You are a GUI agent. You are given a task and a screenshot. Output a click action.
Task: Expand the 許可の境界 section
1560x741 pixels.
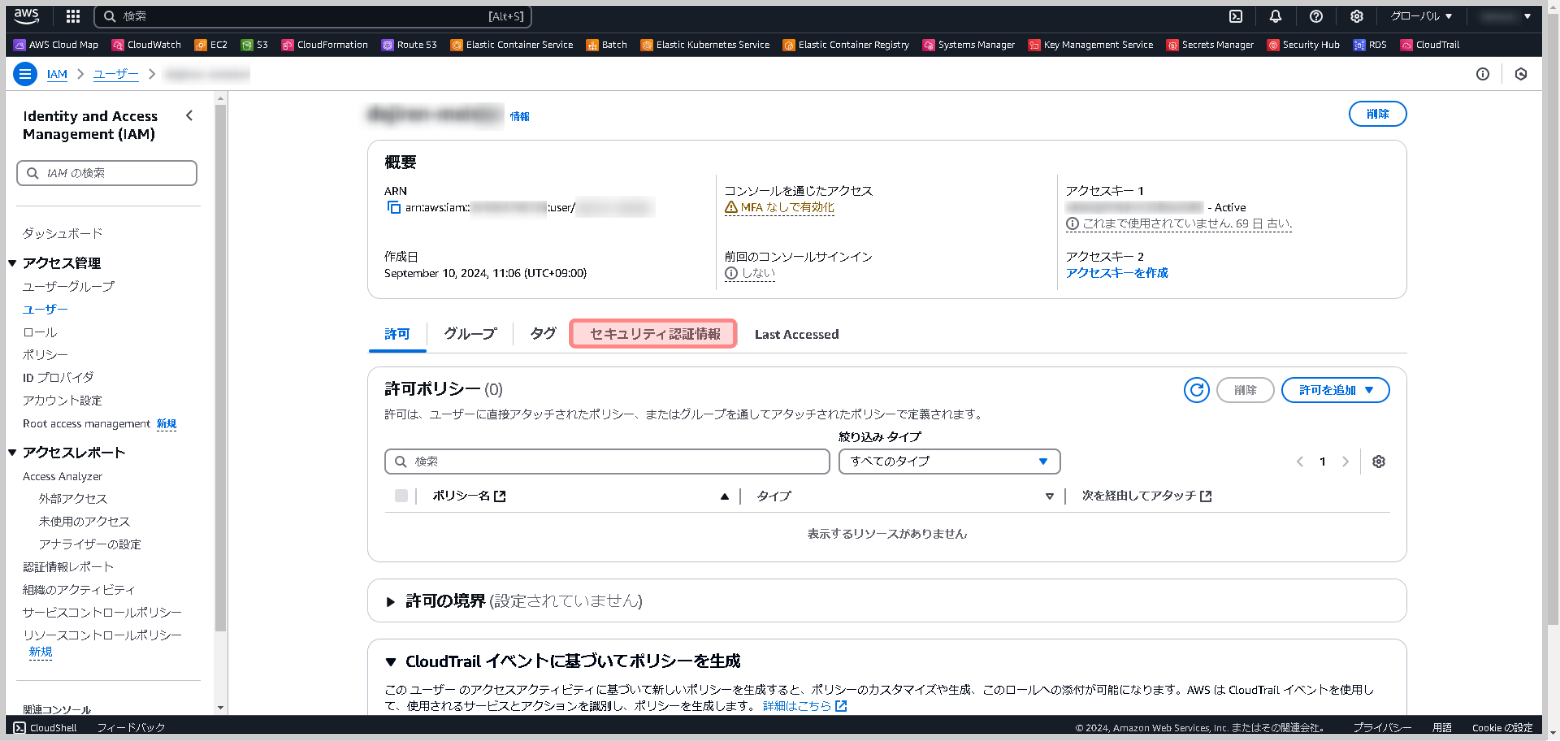pyautogui.click(x=391, y=601)
